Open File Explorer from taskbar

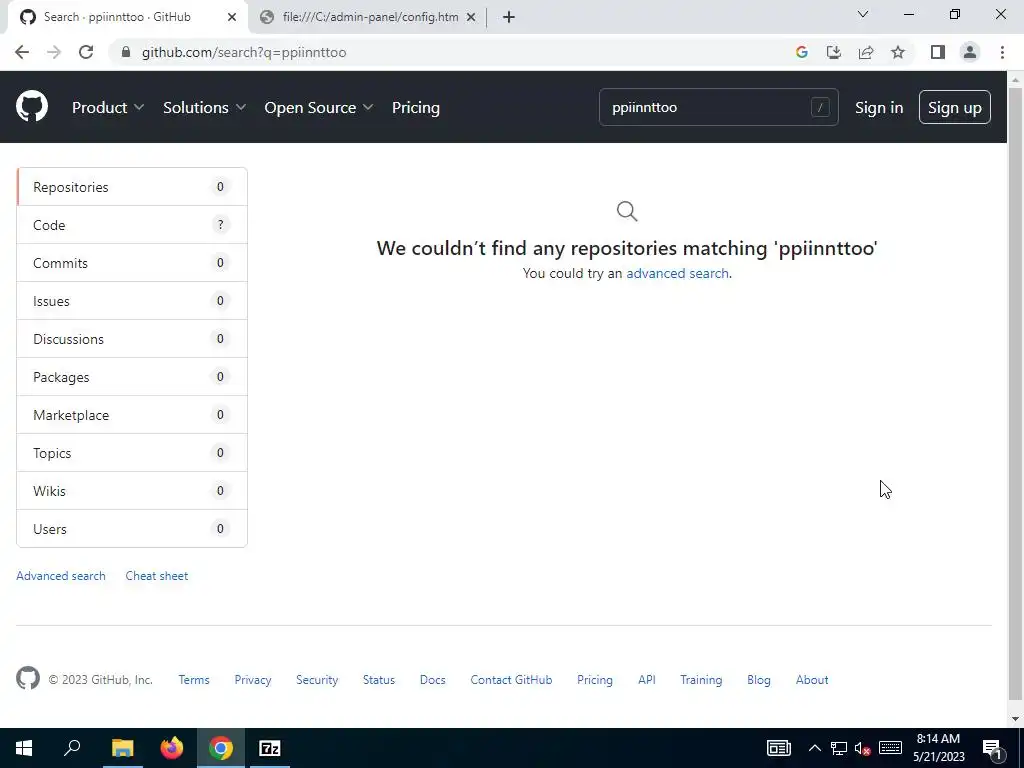pos(122,748)
